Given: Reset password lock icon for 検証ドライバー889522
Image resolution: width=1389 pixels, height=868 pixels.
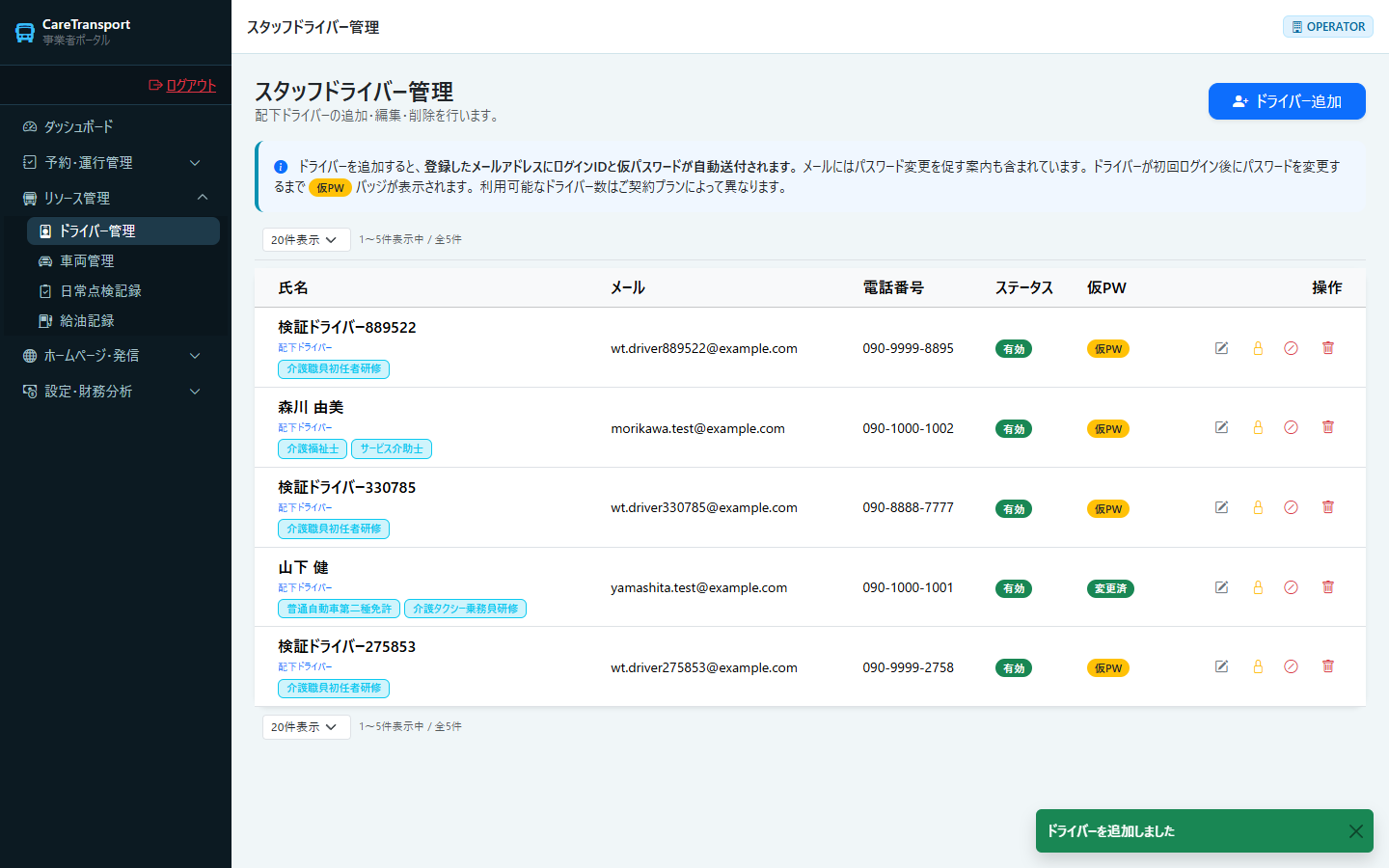Looking at the screenshot, I should point(1258,348).
